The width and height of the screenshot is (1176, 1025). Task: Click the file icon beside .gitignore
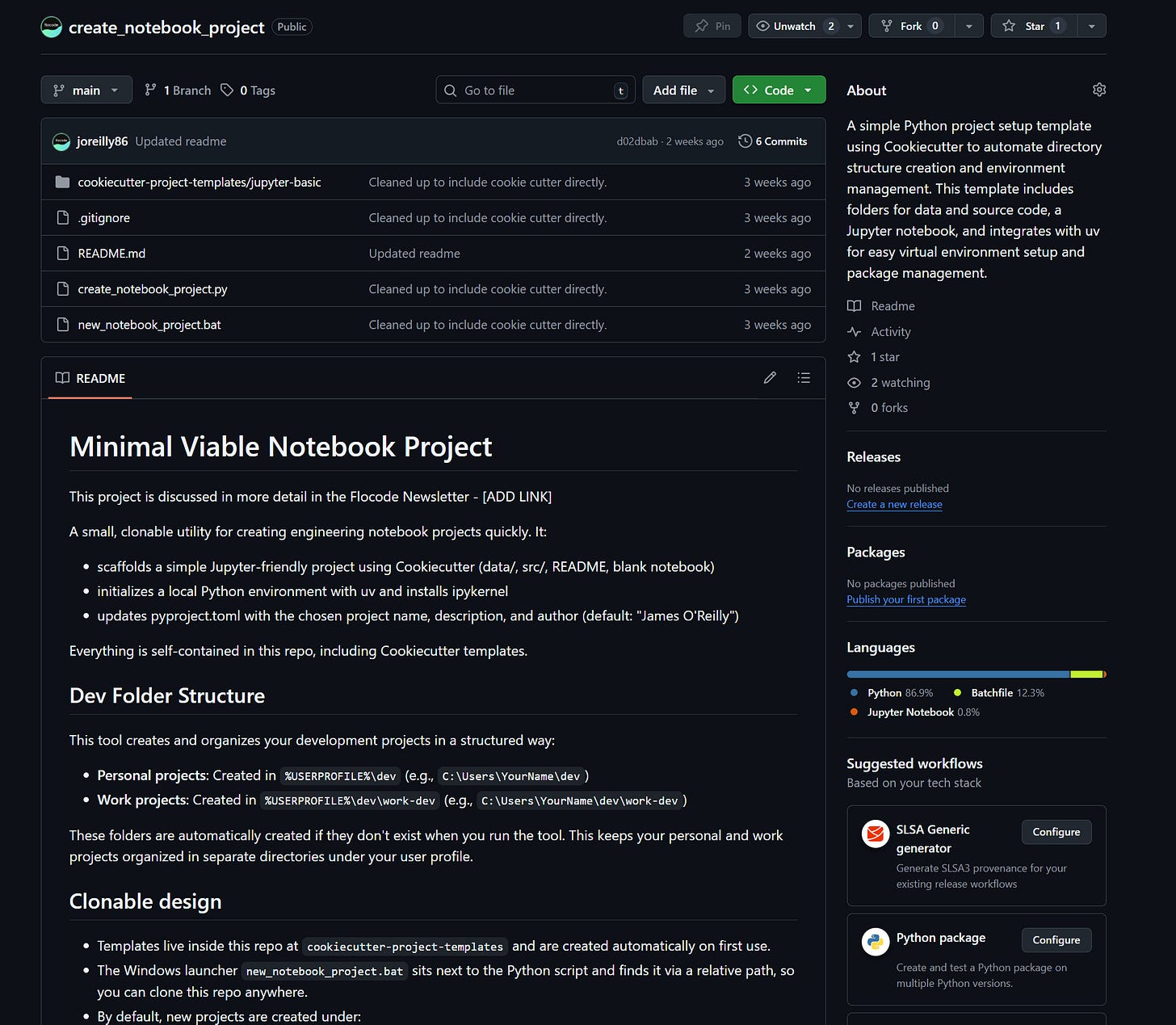coord(62,218)
